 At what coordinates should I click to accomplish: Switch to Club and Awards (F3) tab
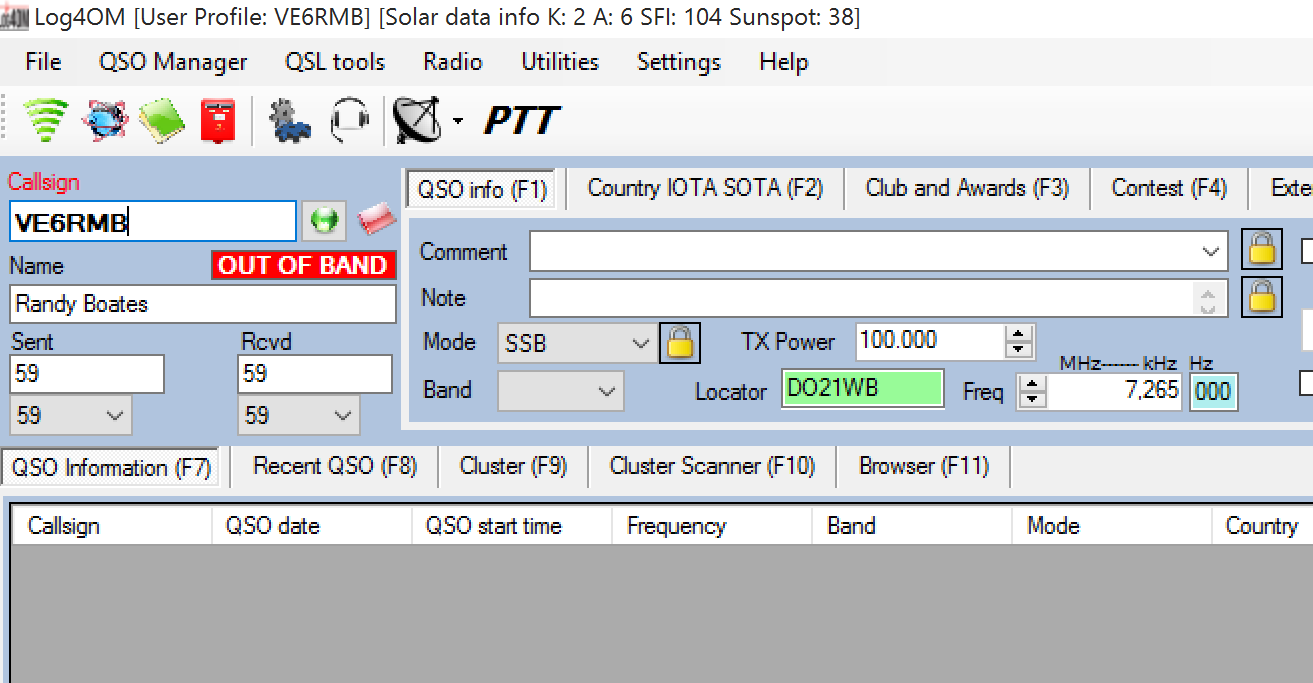point(967,188)
